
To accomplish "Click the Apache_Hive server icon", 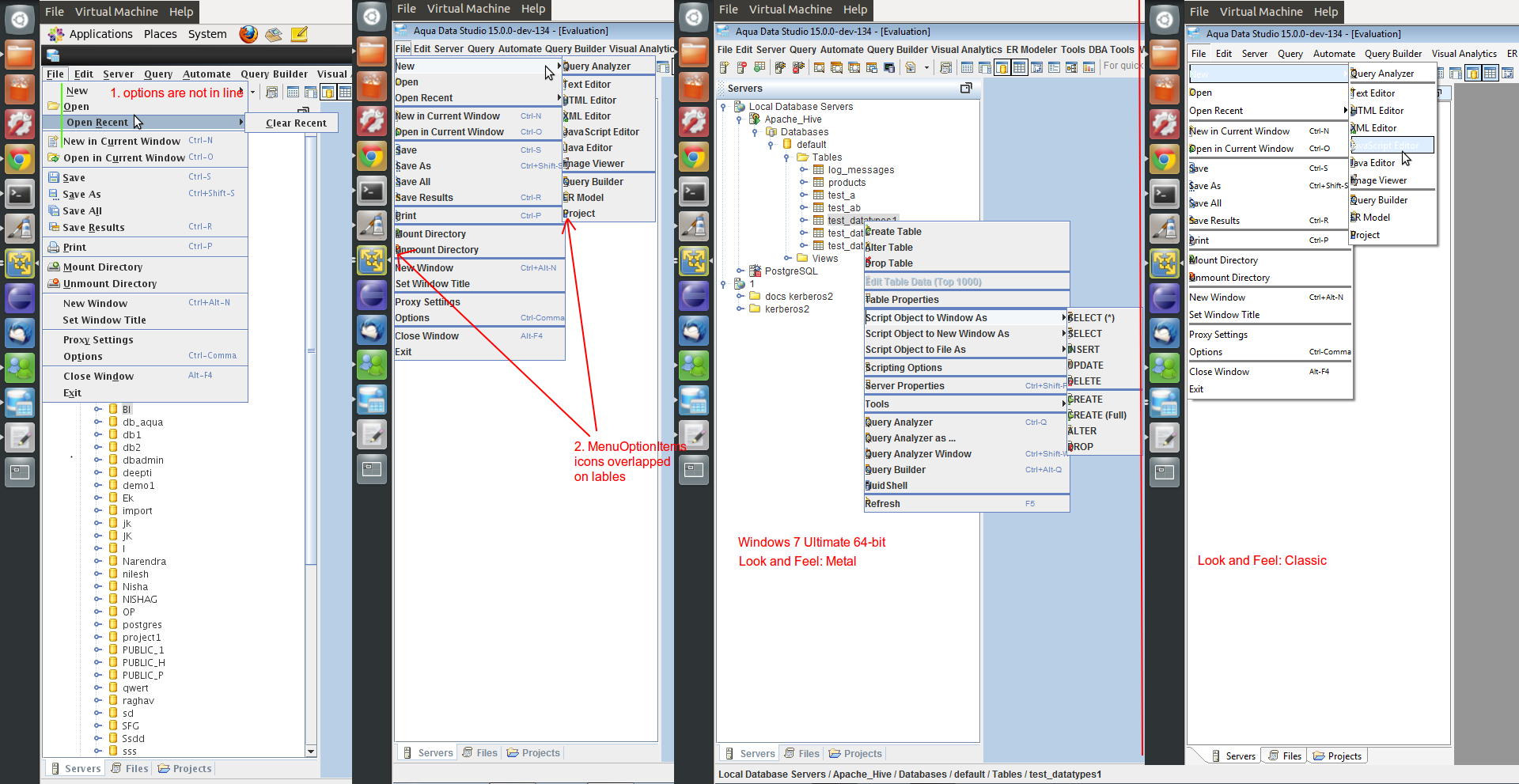I will pos(755,119).
